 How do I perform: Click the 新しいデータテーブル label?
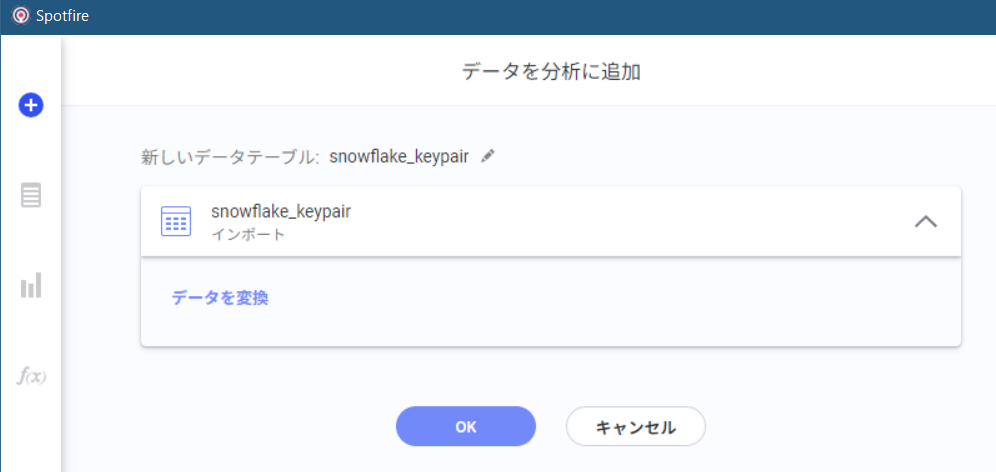tap(230, 157)
